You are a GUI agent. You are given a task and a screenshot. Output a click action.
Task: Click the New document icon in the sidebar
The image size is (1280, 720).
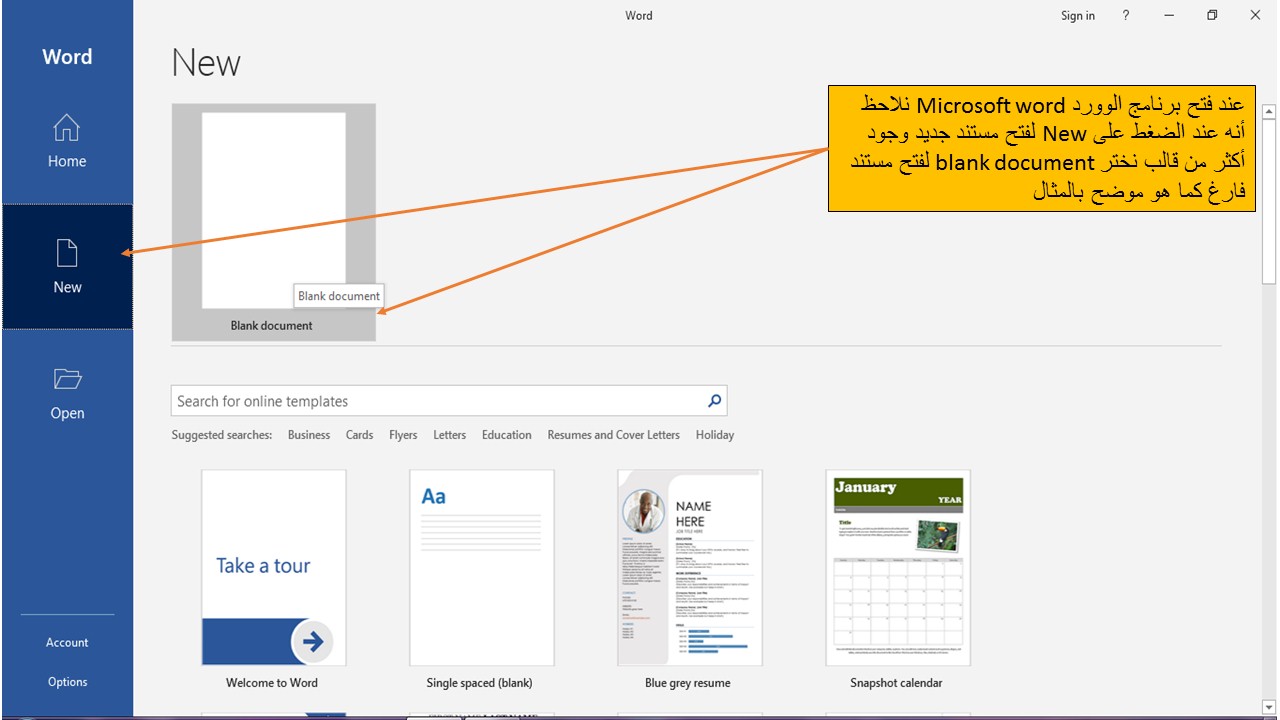click(66, 254)
